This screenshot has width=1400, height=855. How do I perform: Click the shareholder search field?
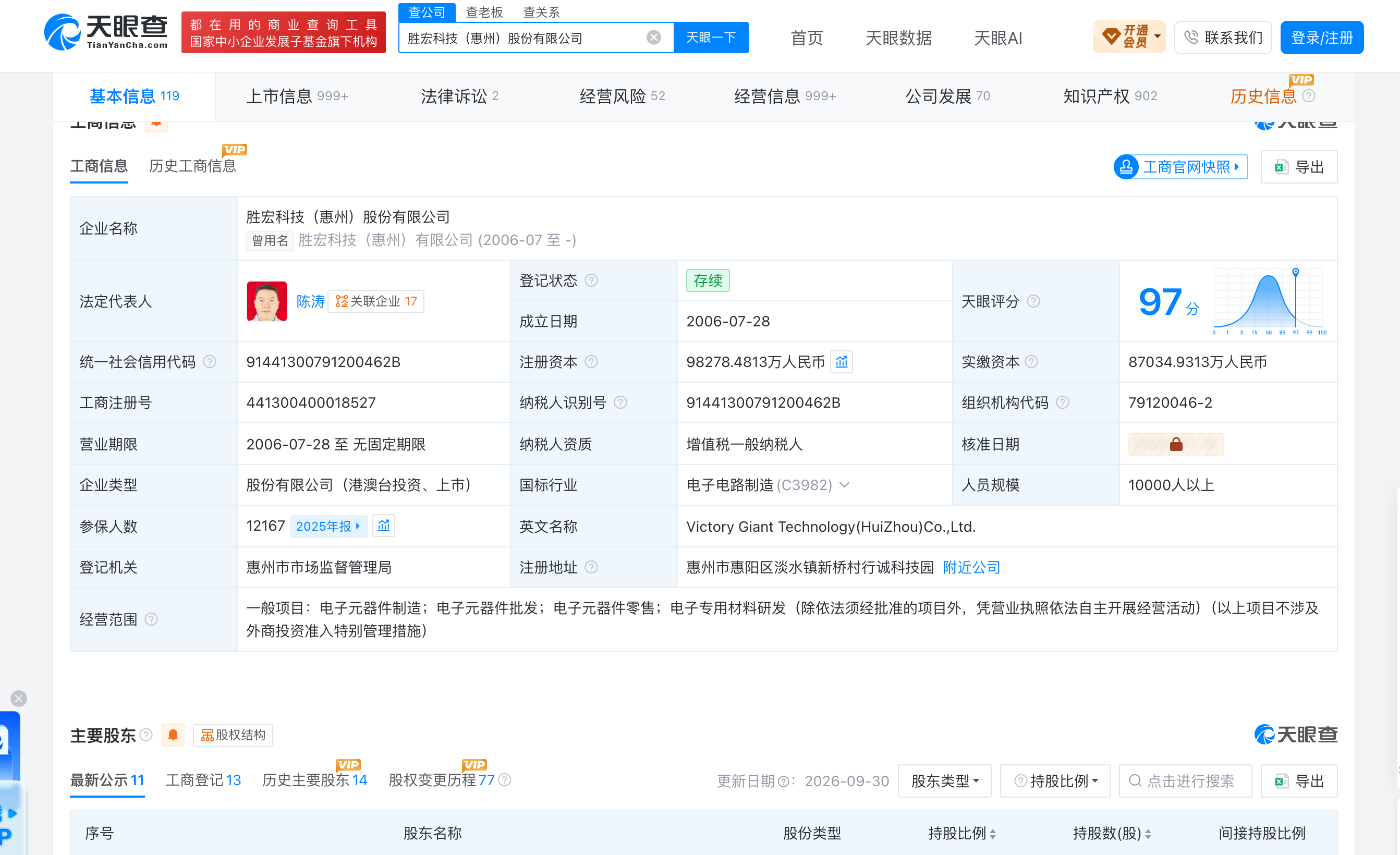coord(1185,780)
